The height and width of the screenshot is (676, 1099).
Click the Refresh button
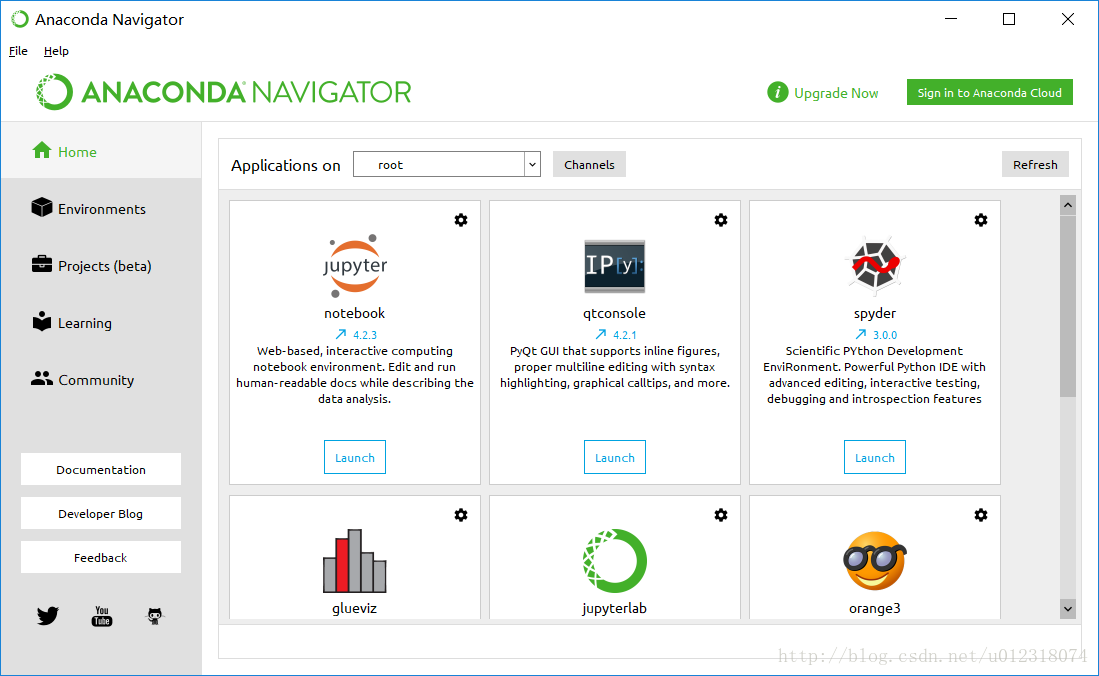[1035, 164]
